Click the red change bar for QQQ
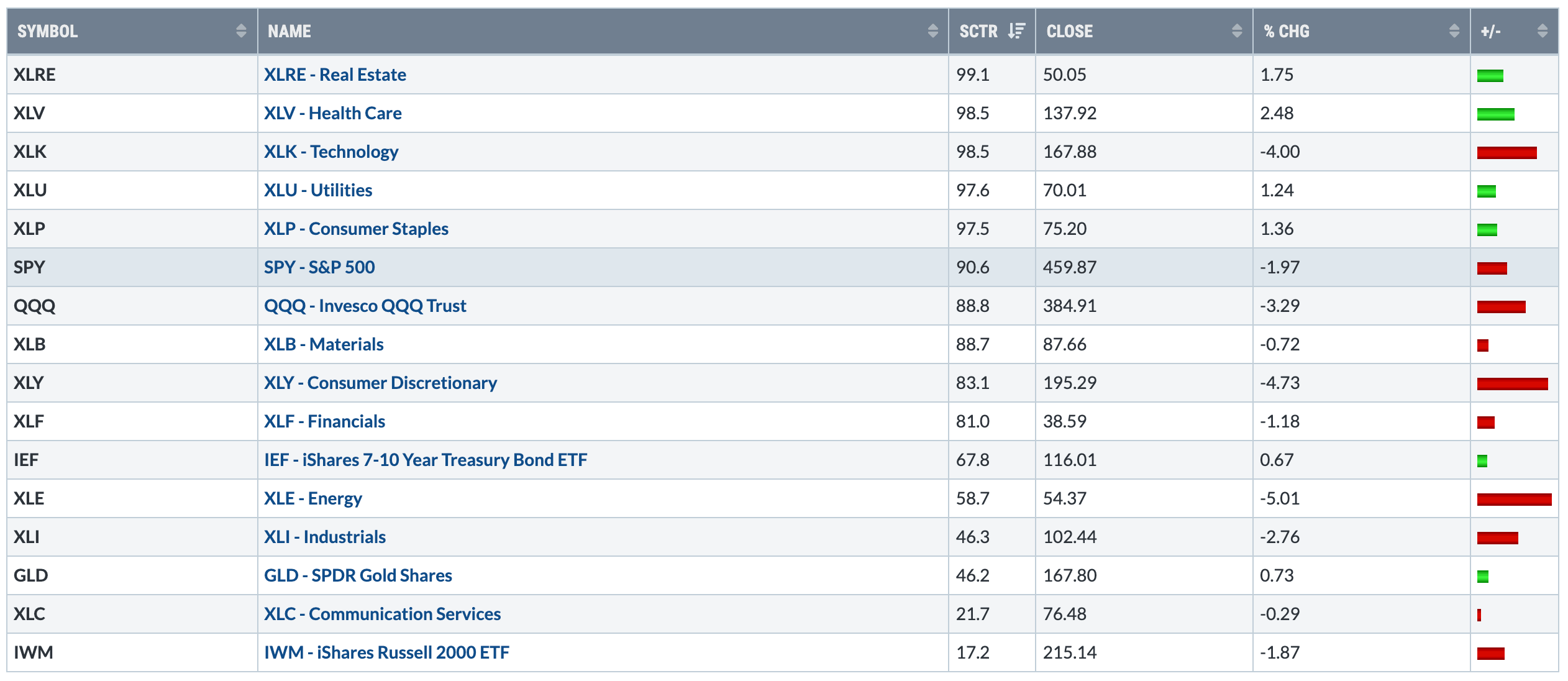This screenshot has height=681, width=1568. [1501, 307]
